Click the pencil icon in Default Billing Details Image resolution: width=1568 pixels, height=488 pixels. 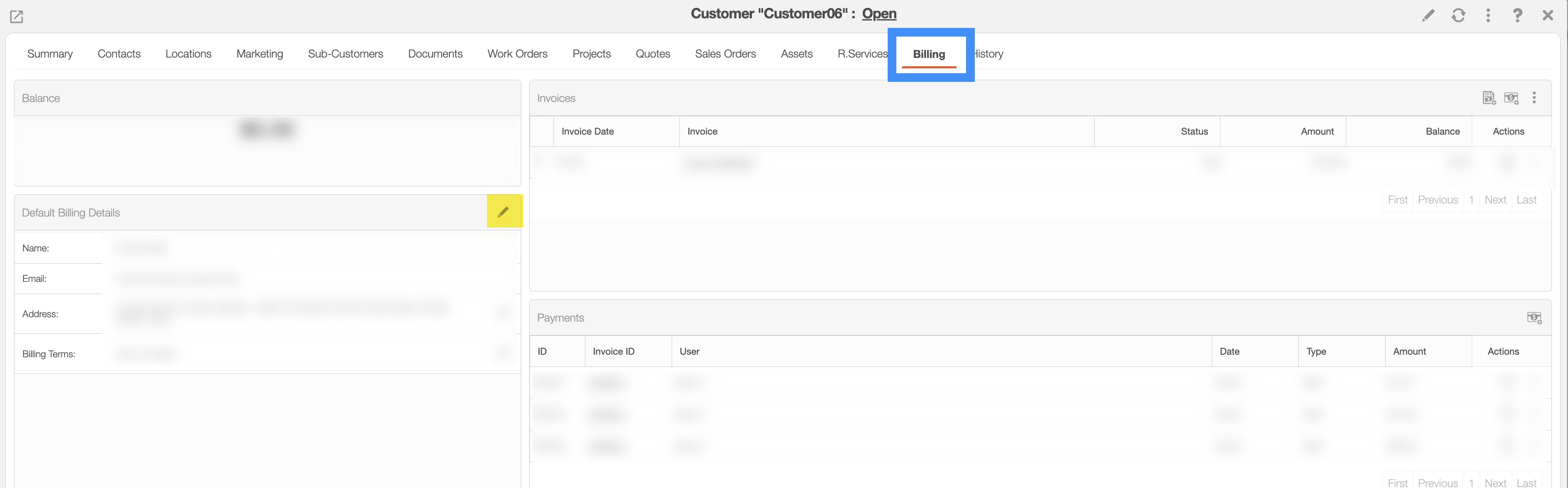504,212
